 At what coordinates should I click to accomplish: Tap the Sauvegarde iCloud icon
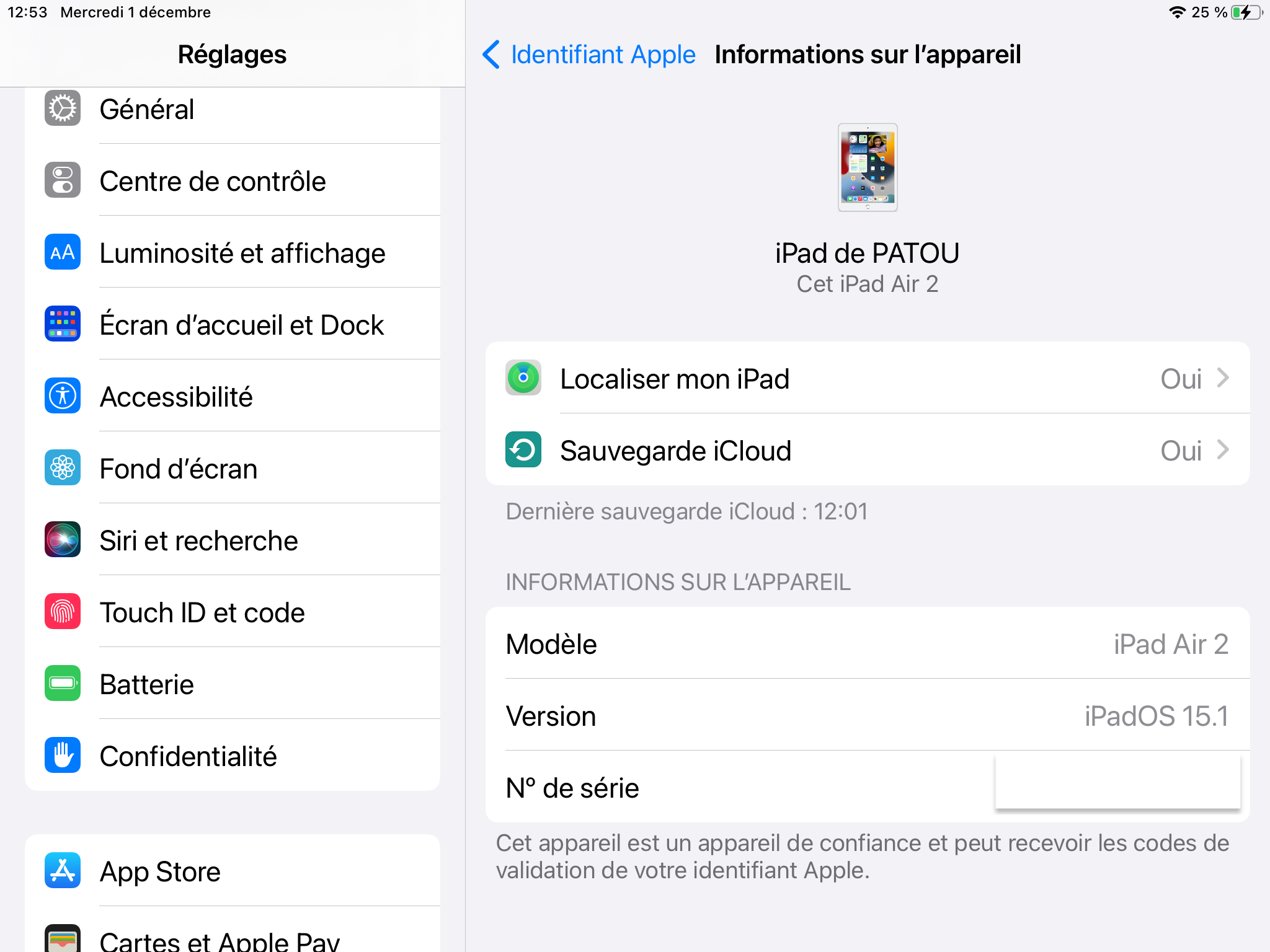coord(523,450)
